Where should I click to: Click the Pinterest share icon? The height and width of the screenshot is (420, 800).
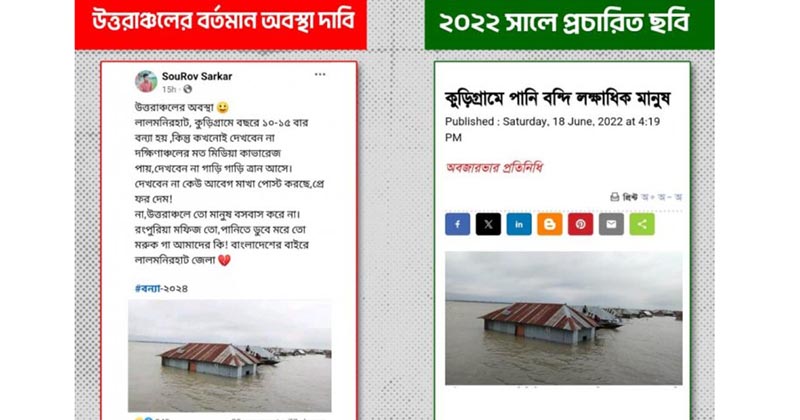[x=581, y=224]
